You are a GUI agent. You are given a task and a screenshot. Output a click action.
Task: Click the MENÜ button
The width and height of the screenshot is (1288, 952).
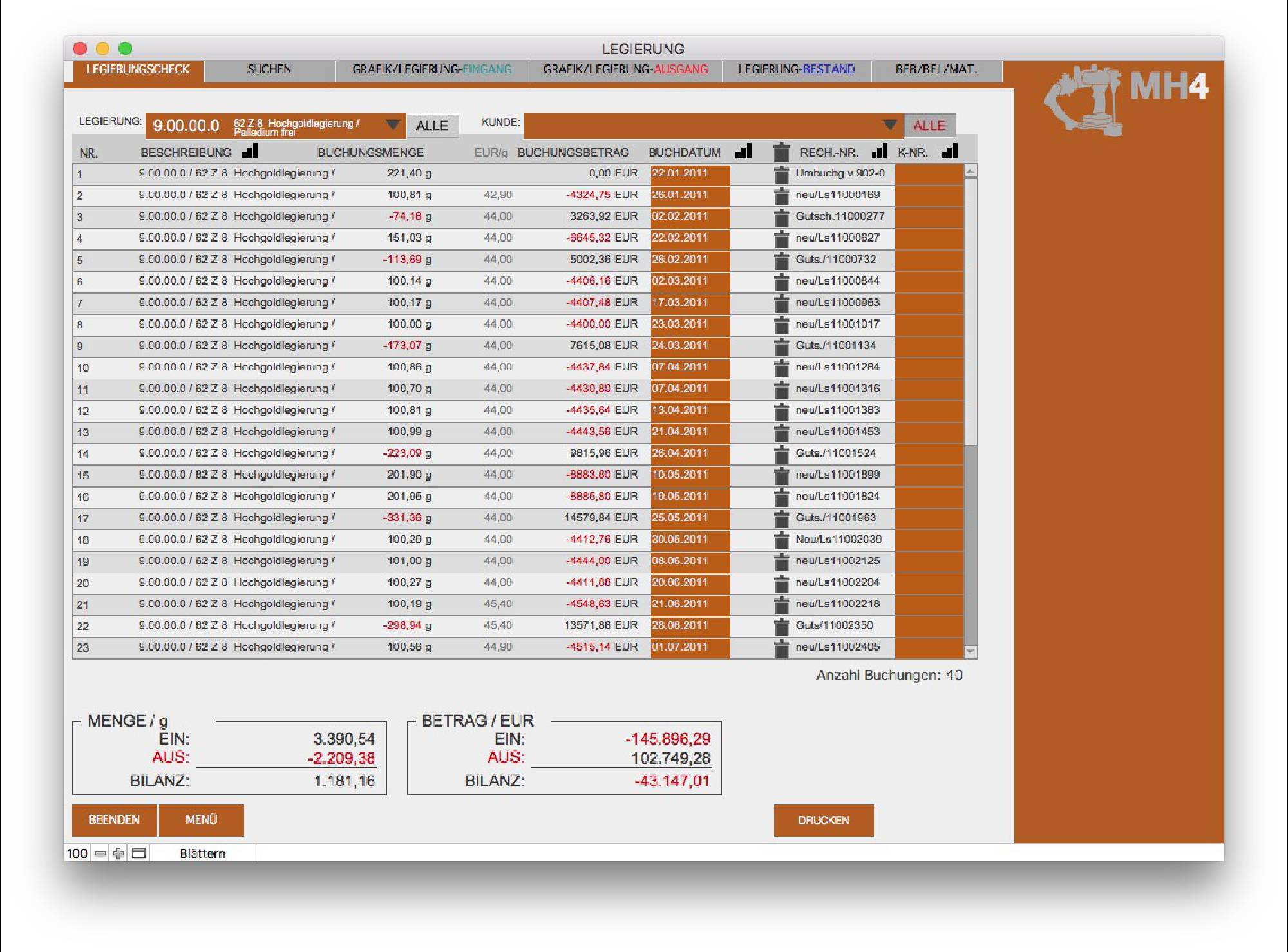click(201, 819)
